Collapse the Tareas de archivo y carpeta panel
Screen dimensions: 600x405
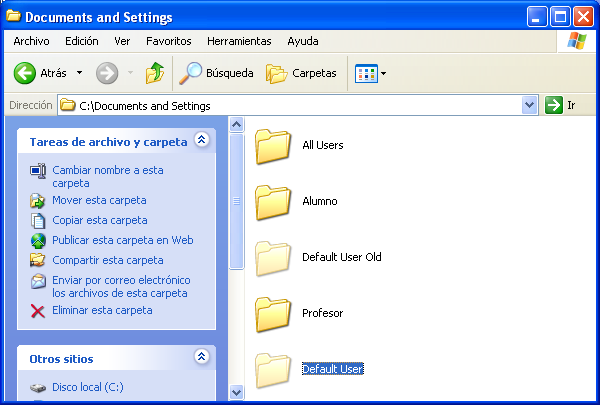[x=201, y=141]
